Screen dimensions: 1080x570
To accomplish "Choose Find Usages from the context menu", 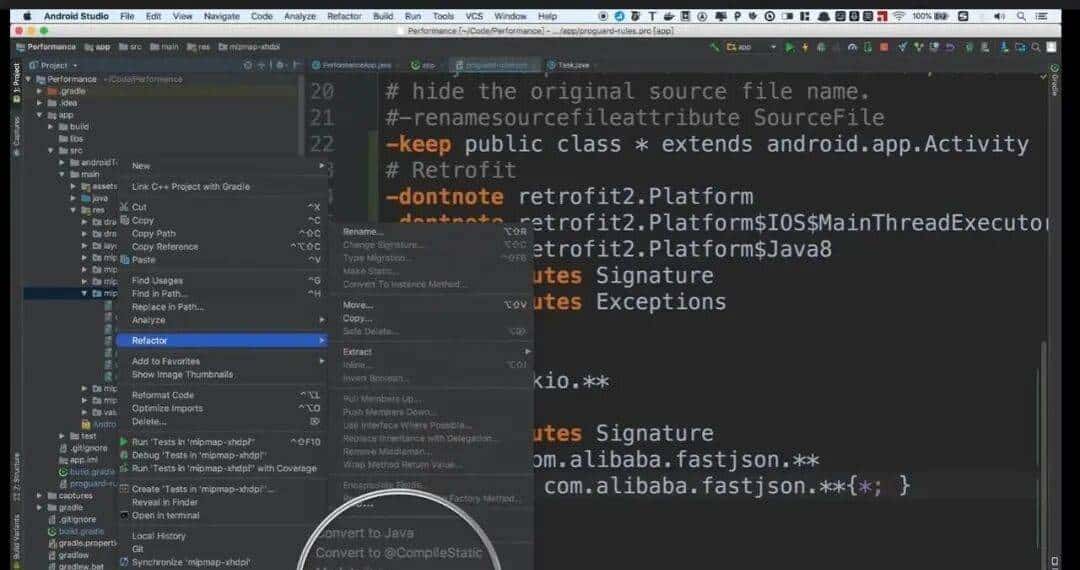I will [x=157, y=281].
